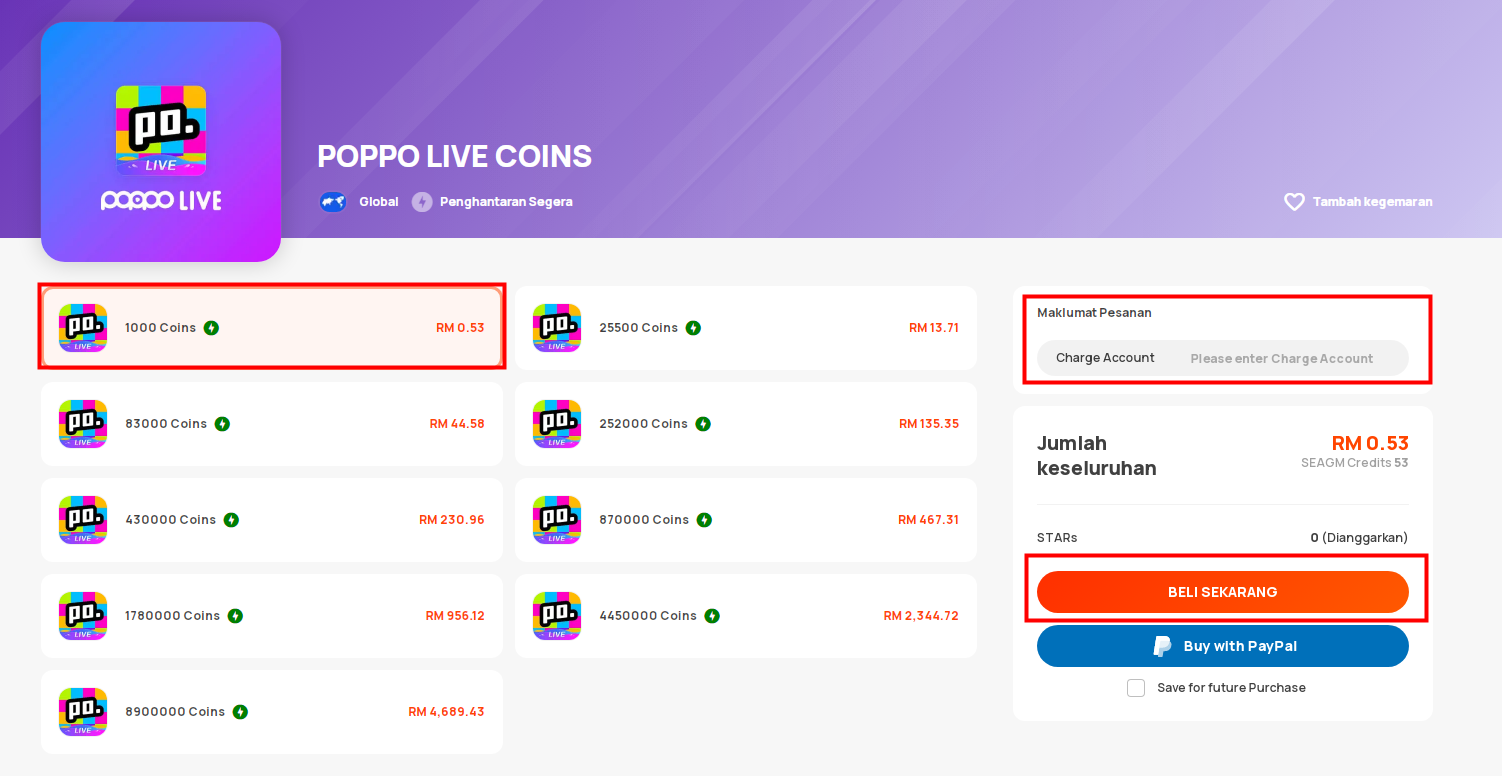Click the green instant-delivery icon next to 83000 Coins

click(222, 424)
